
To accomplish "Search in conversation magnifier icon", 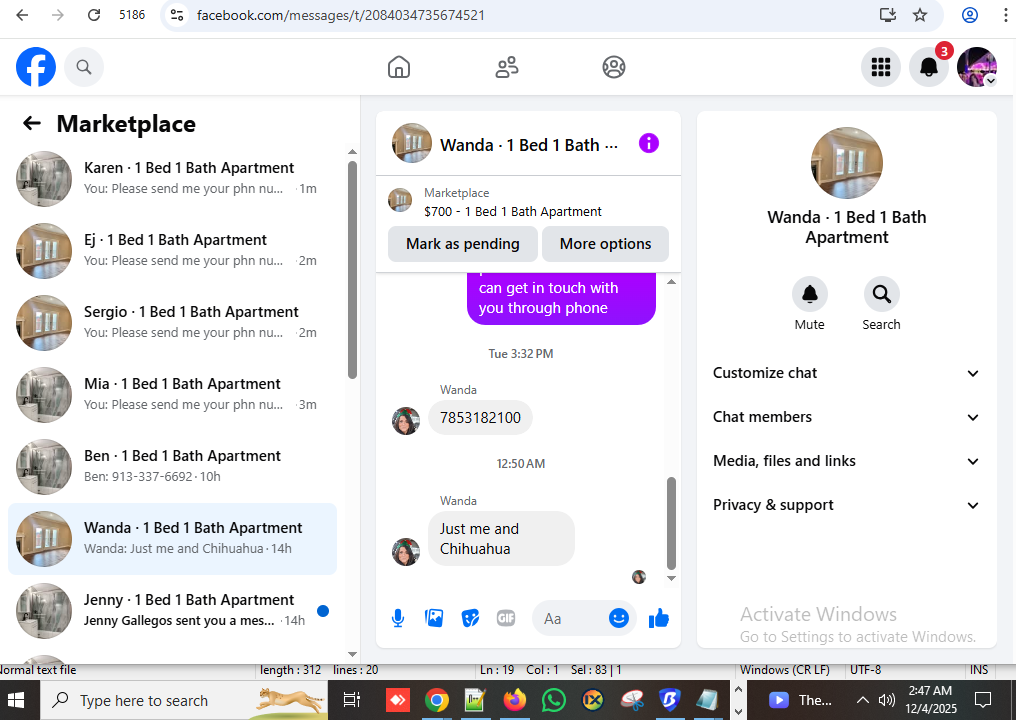I will (x=881, y=294).
